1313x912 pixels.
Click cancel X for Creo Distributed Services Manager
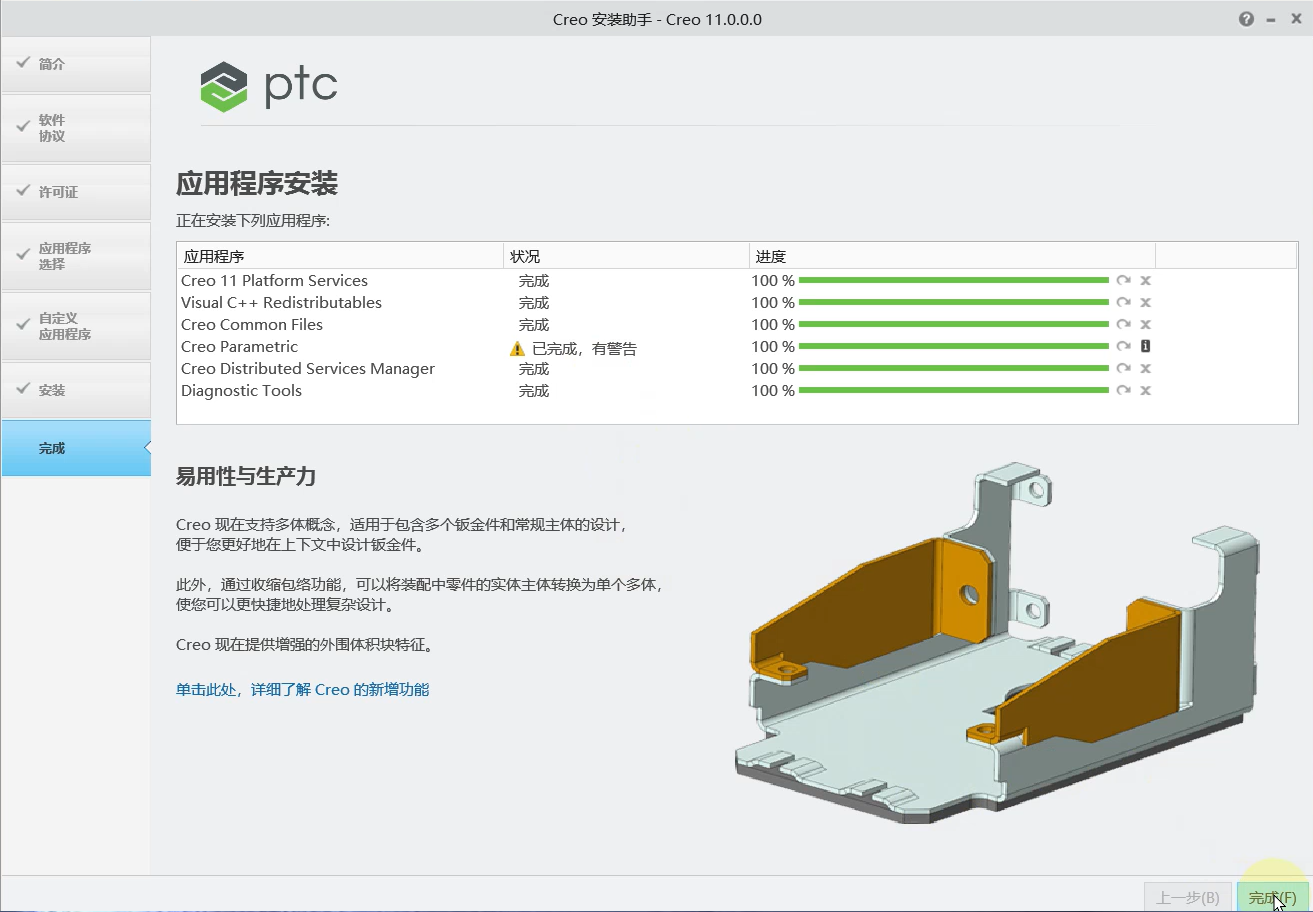(x=1146, y=369)
